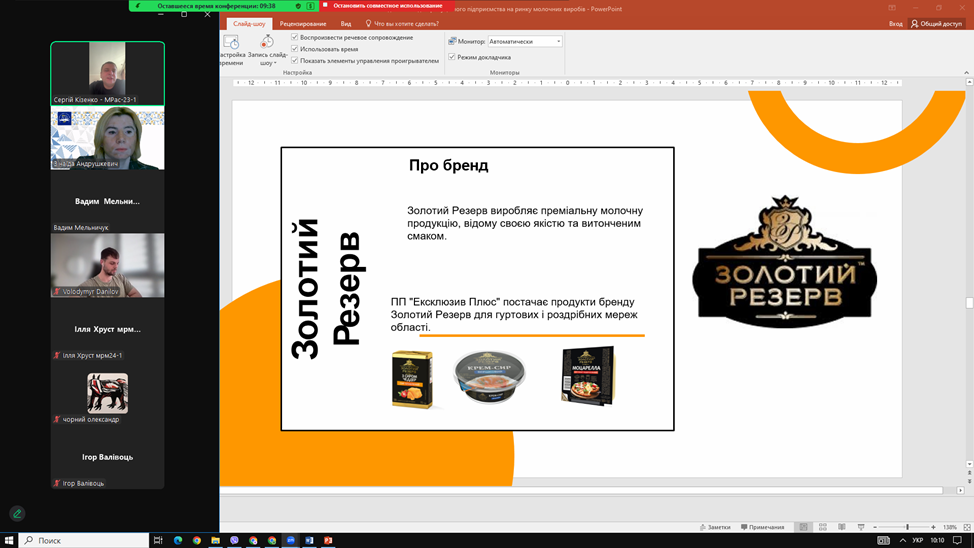
Task: Click Volodymyr Danilov video tile in Zoom
Action: tap(107, 265)
